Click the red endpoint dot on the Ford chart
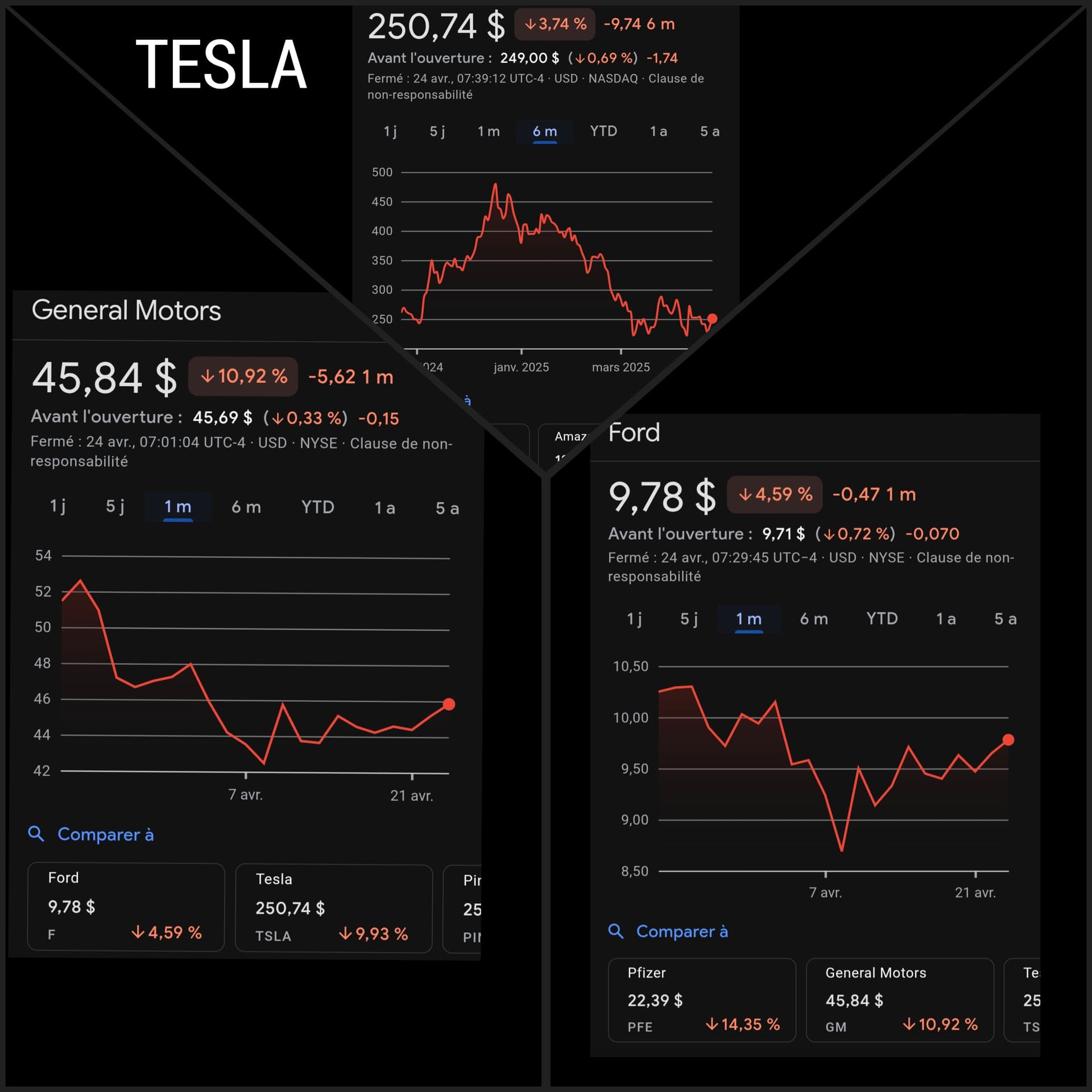 pos(1008,739)
